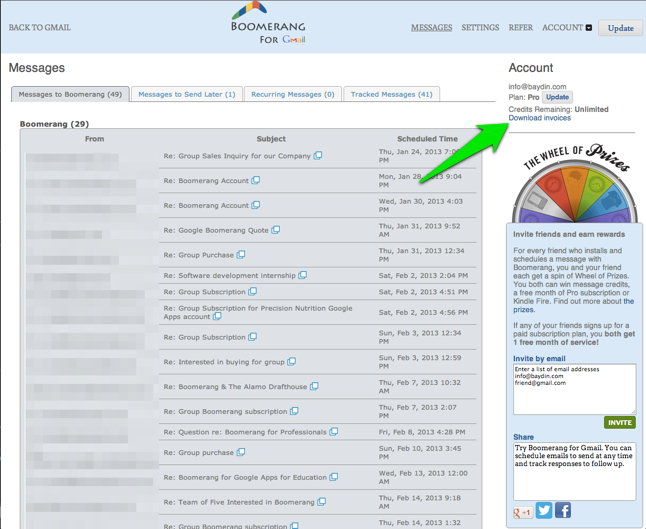
Task: Open popup icon beside Alamo Drafthouse message
Action: tap(314, 386)
